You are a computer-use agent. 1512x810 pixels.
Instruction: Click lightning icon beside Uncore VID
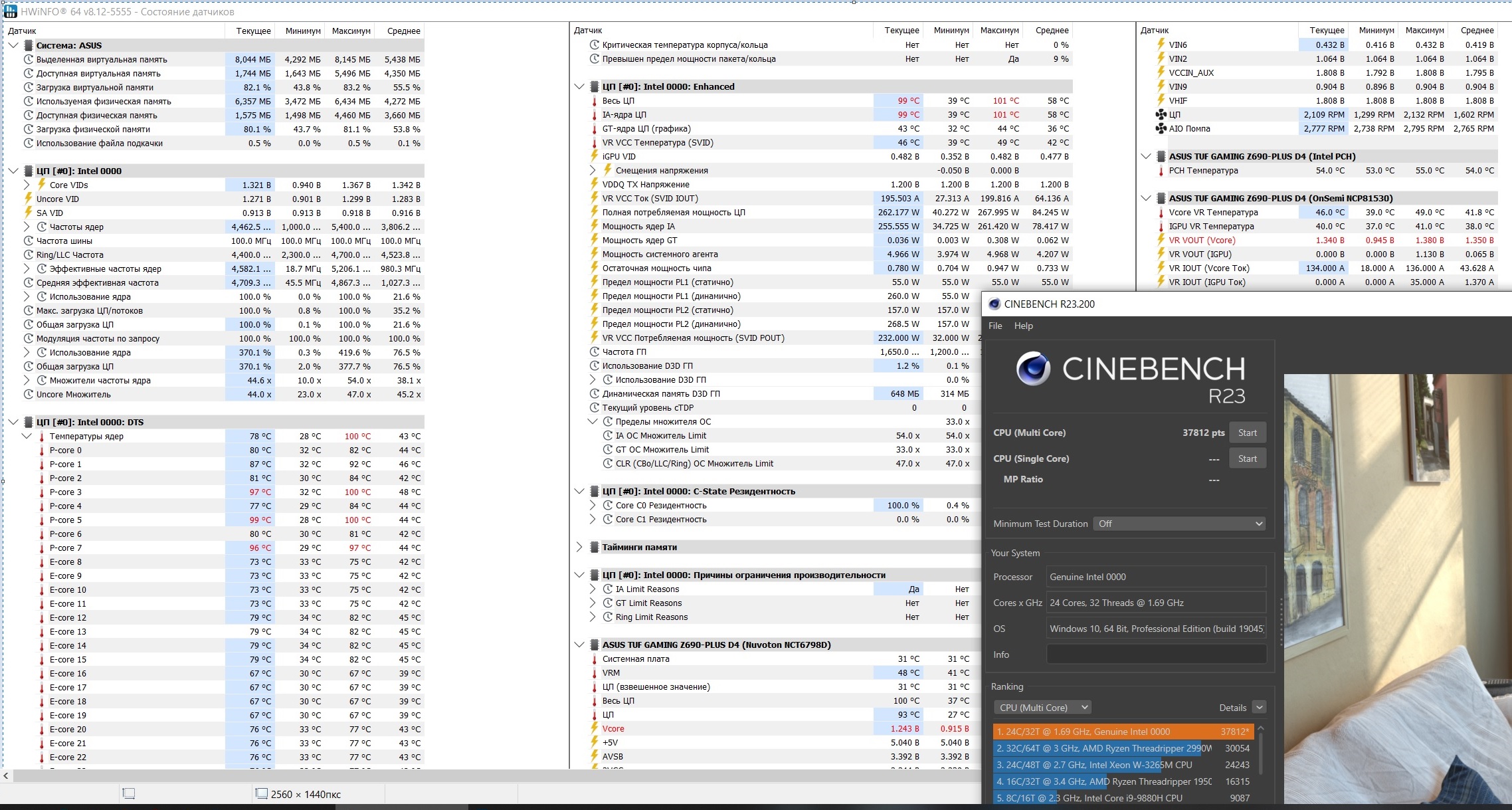(28, 199)
